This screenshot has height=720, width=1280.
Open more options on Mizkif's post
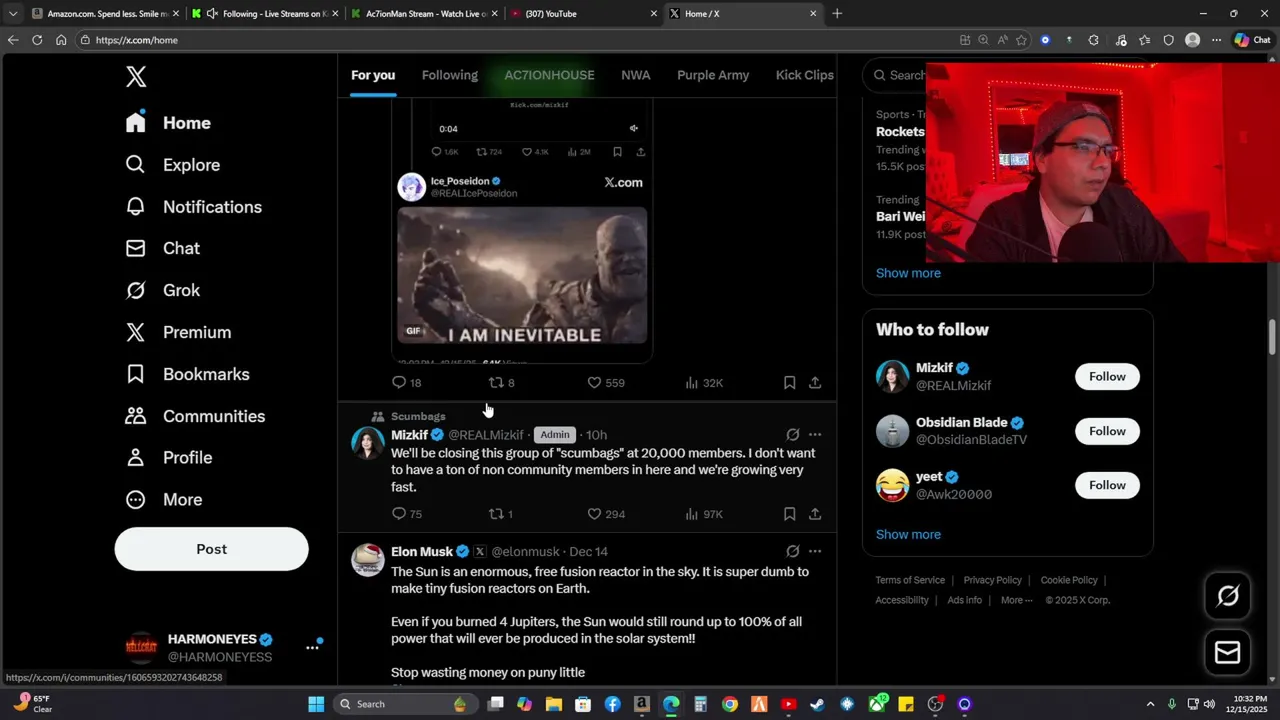(x=815, y=435)
